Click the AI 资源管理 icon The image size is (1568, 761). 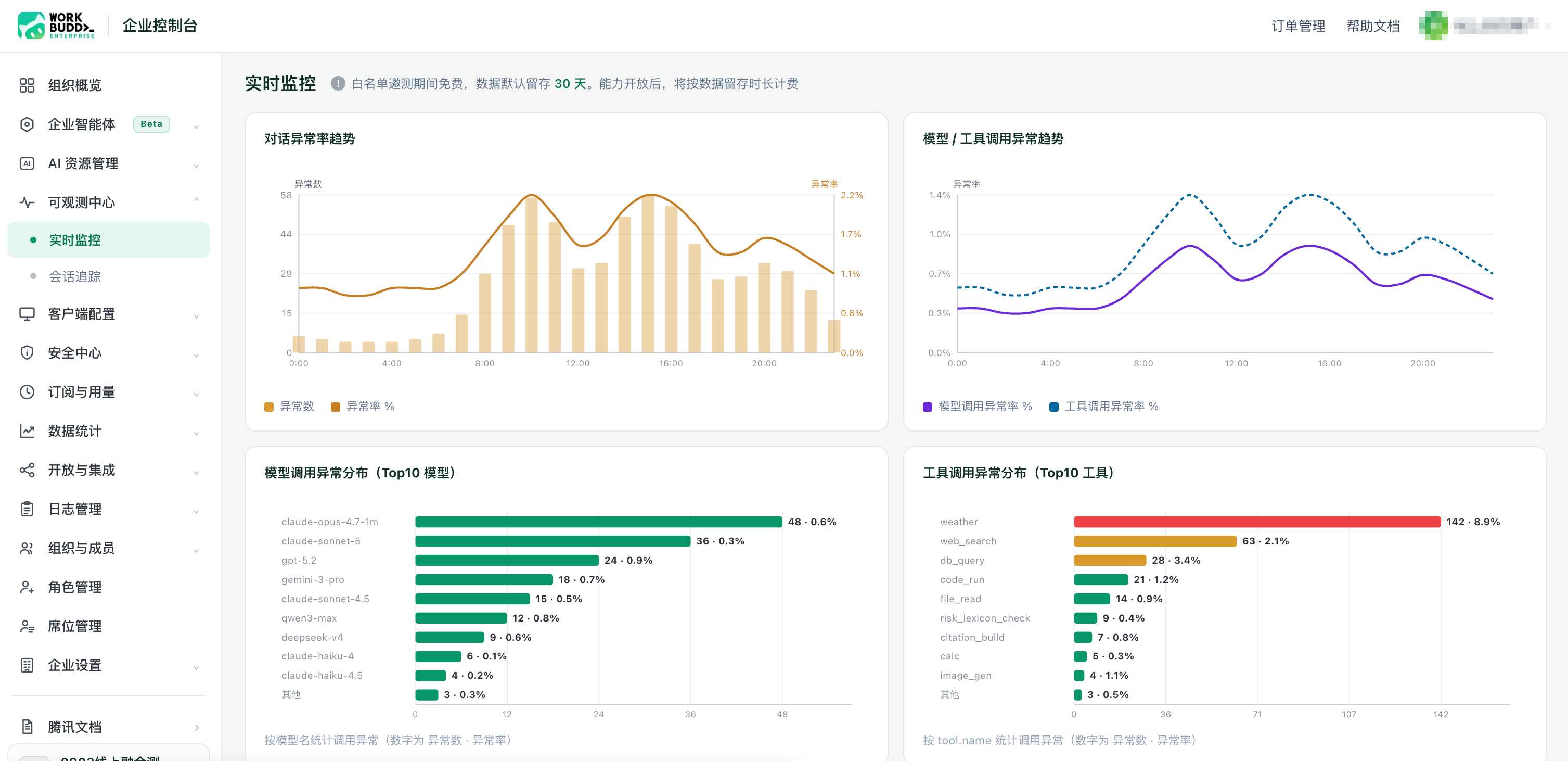27,163
